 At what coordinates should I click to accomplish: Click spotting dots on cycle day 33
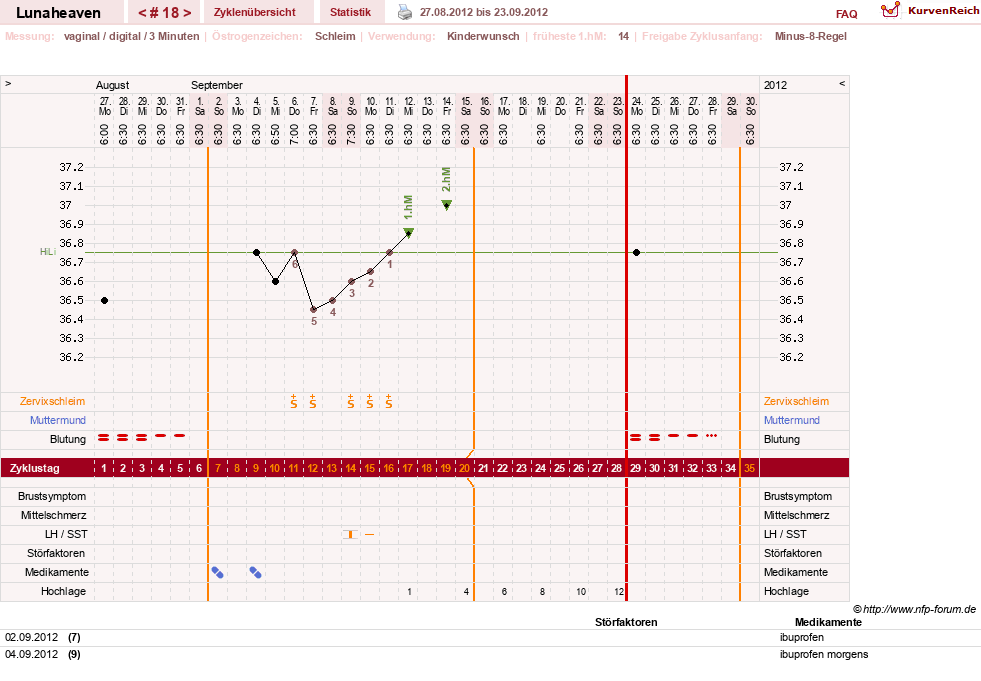point(711,436)
